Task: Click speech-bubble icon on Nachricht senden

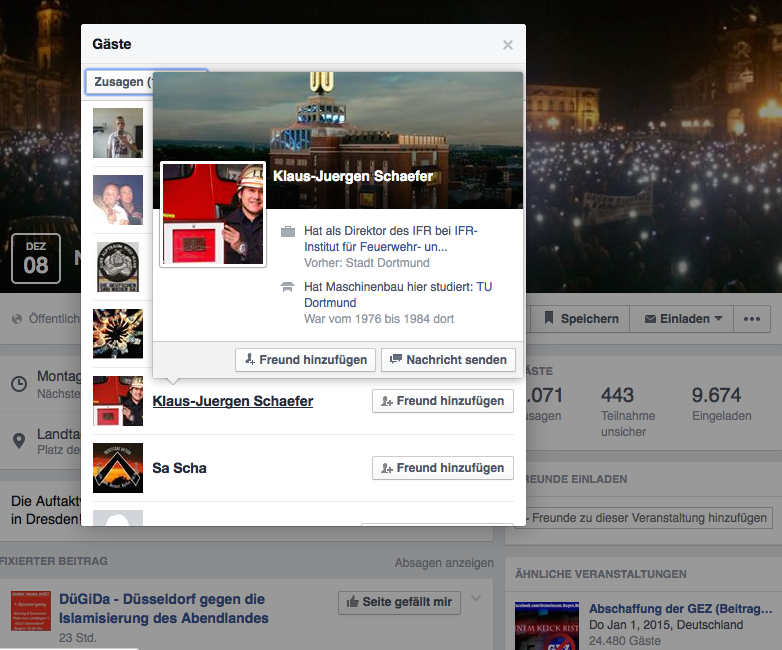Action: pyautogui.click(x=396, y=359)
